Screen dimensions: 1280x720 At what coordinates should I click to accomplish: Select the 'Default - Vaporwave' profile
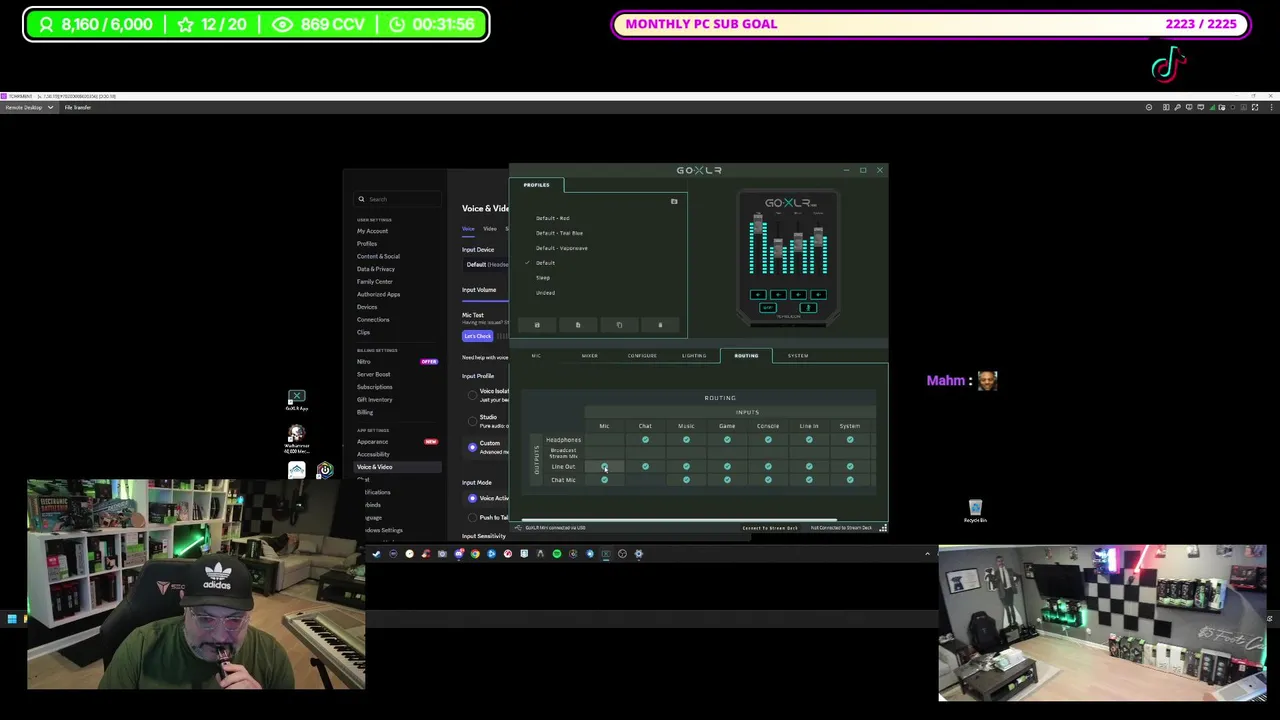[x=561, y=248]
